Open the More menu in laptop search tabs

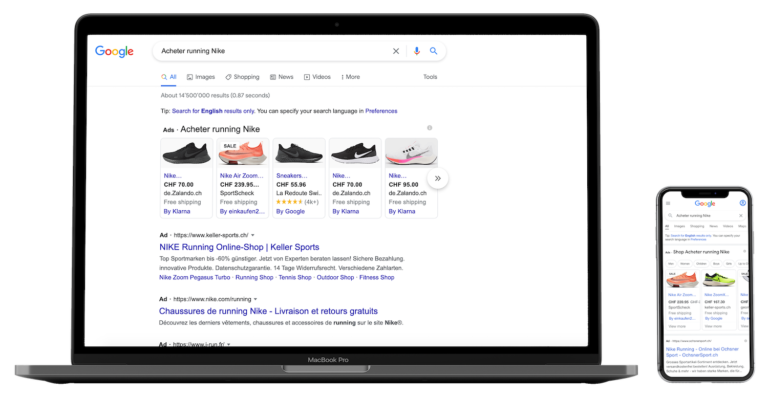(351, 77)
